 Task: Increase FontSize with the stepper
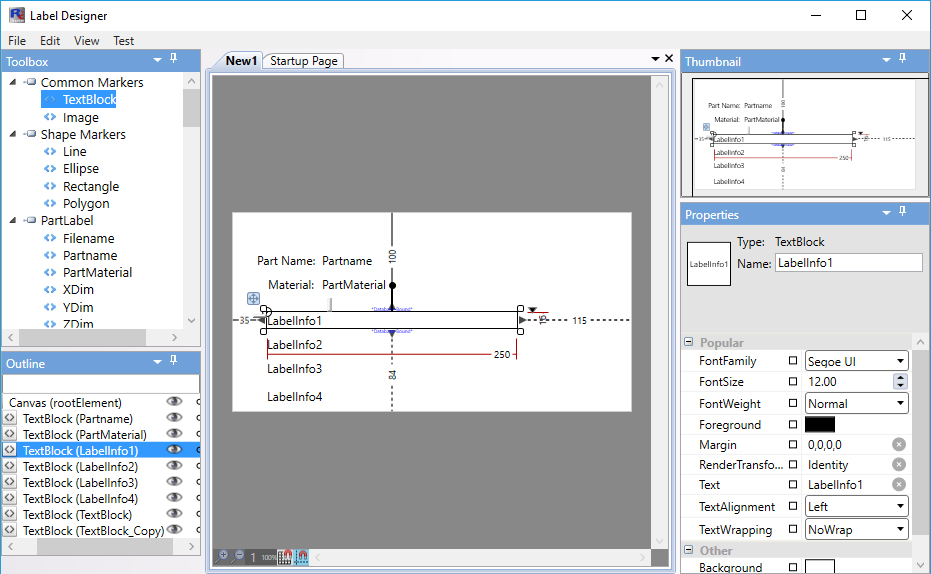coord(901,378)
